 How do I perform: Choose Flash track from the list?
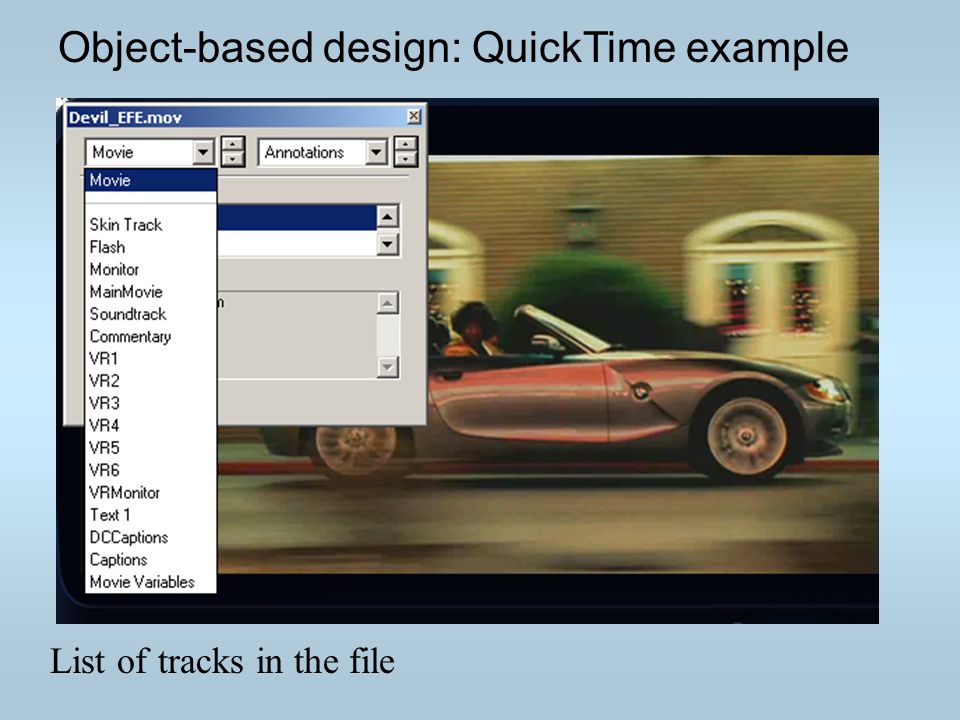[x=151, y=247]
